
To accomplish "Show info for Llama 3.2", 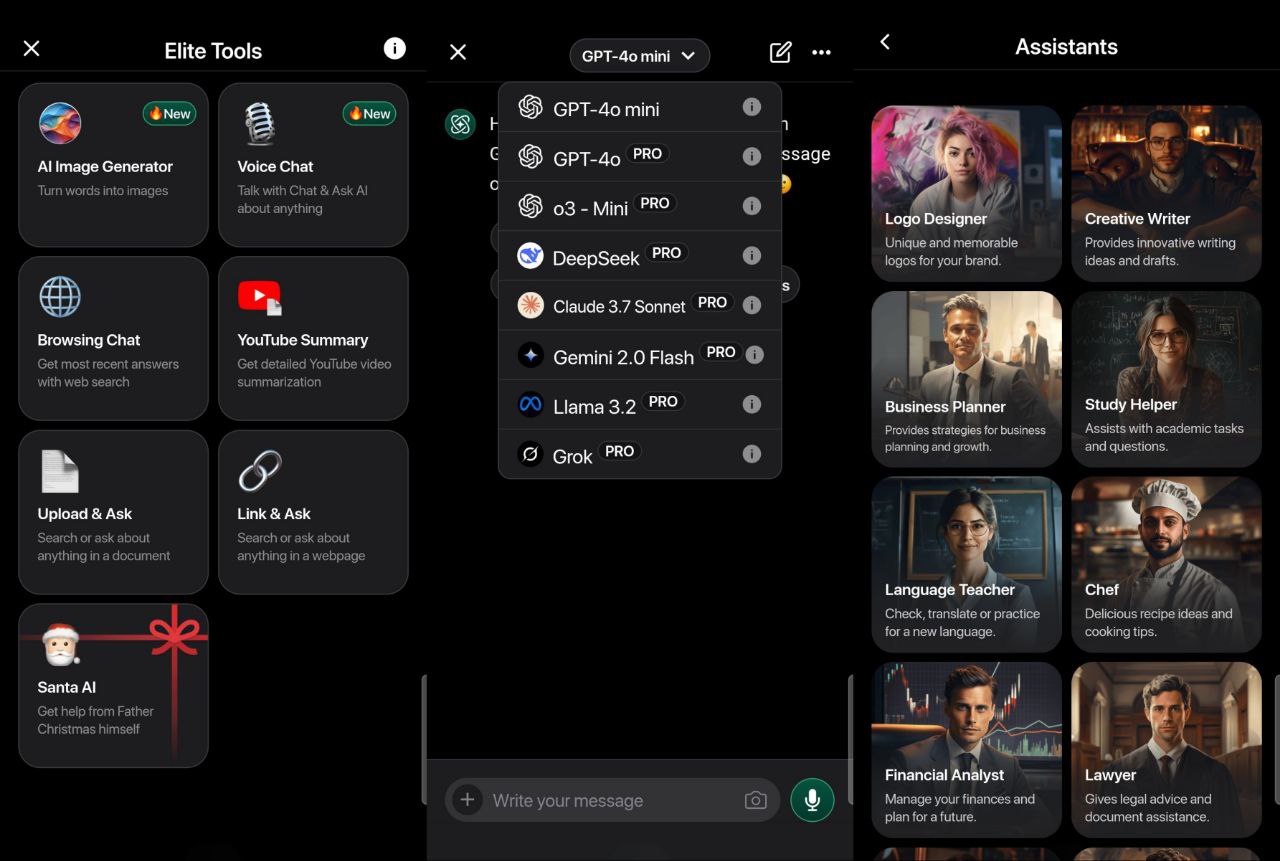I will (x=752, y=404).
